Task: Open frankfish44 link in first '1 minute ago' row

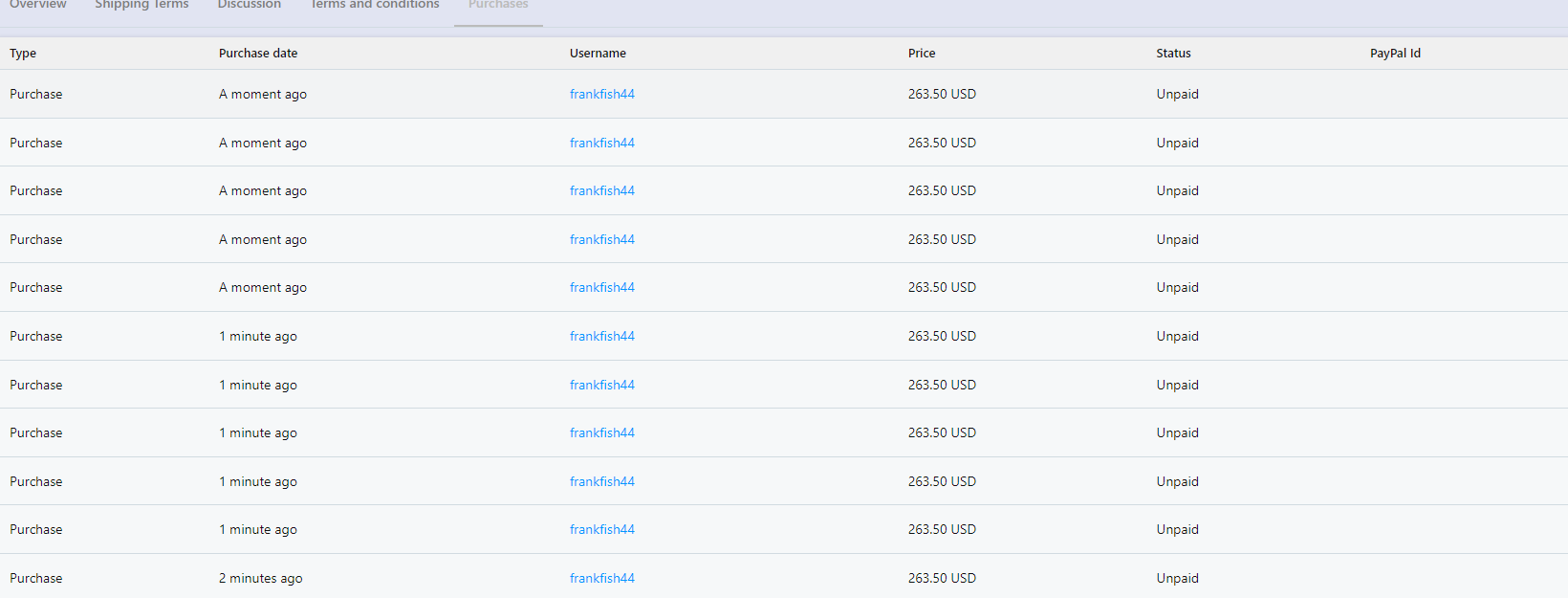Action: [602, 336]
